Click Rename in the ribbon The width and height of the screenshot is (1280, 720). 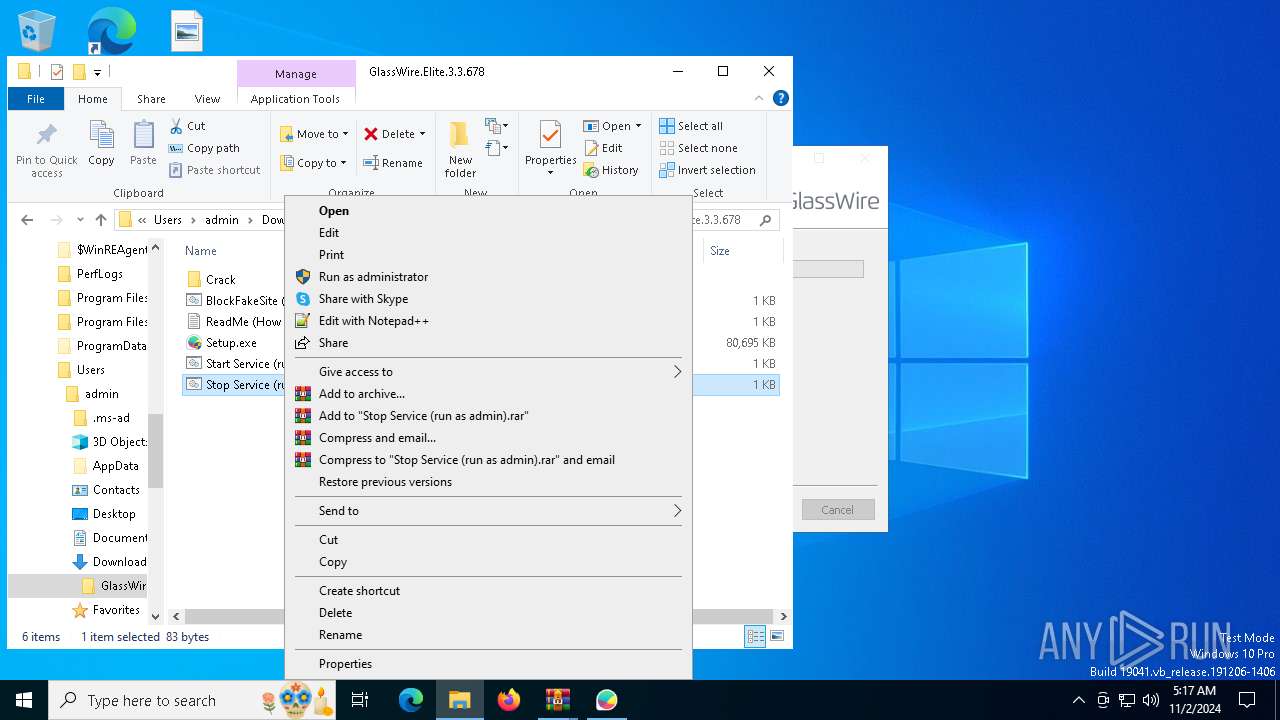click(393, 163)
